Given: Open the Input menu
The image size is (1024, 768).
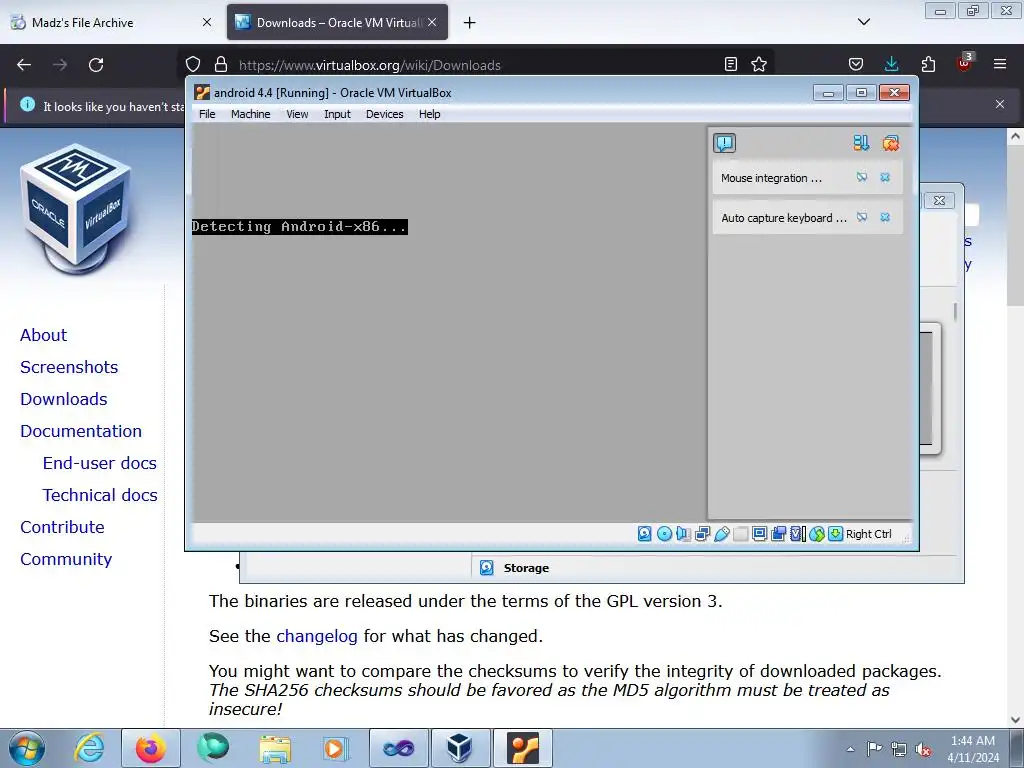Looking at the screenshot, I should pyautogui.click(x=337, y=114).
